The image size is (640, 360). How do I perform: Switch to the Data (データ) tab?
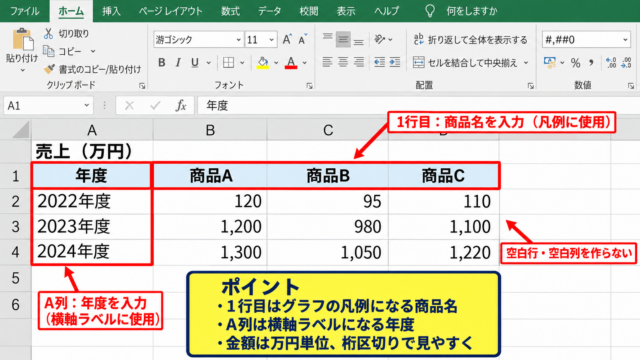coord(269,11)
